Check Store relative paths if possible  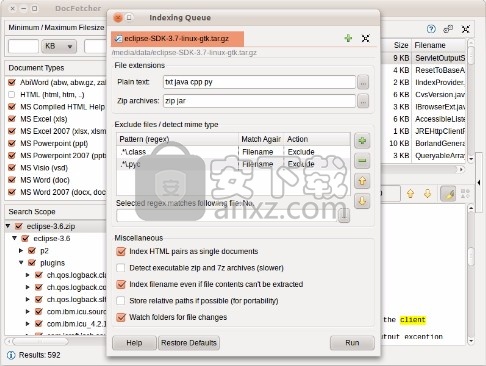click(x=121, y=301)
